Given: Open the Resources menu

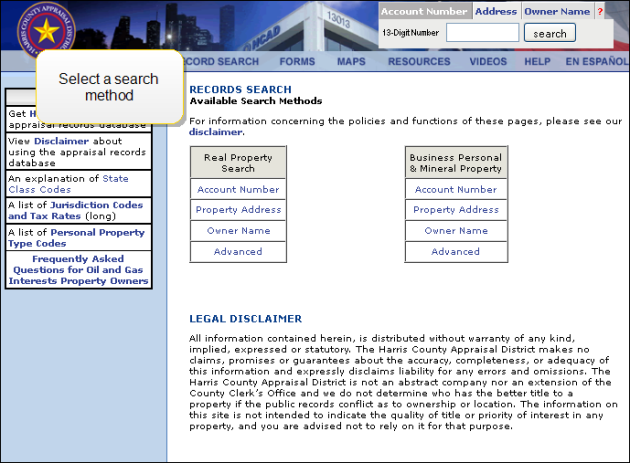Looking at the screenshot, I should [x=419, y=61].
